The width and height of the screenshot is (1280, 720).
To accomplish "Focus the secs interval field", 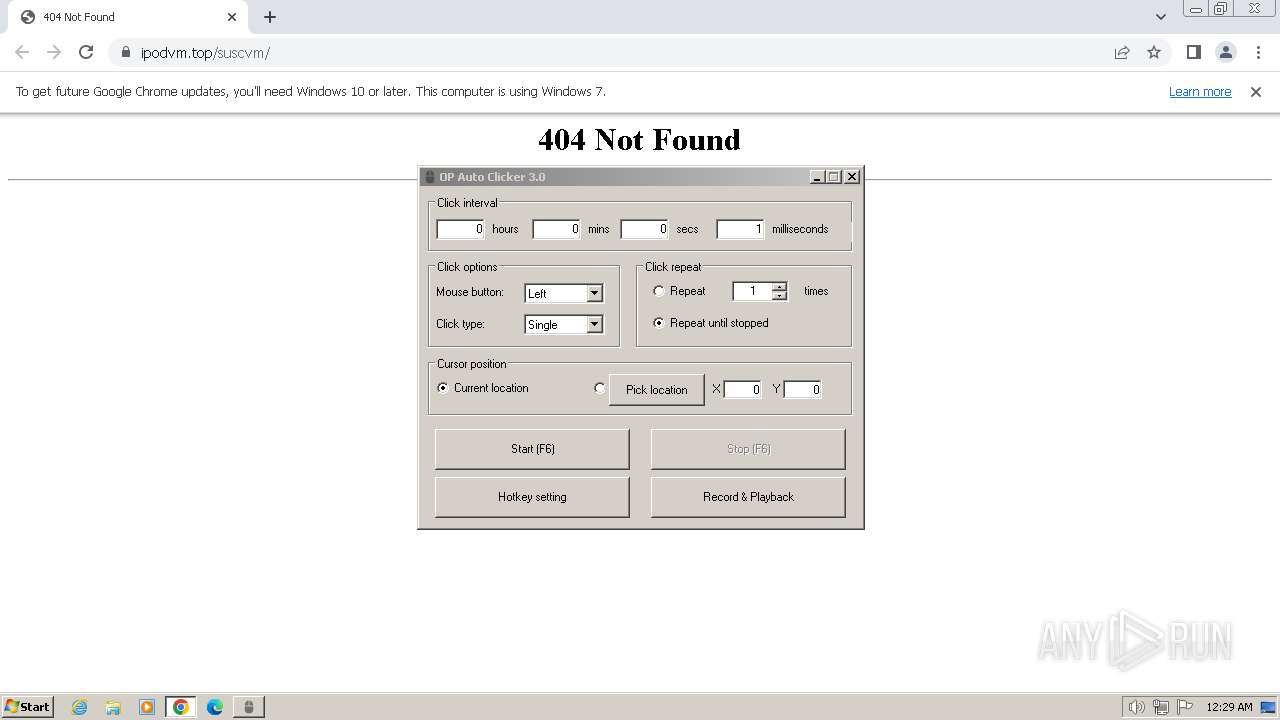I will coord(644,229).
